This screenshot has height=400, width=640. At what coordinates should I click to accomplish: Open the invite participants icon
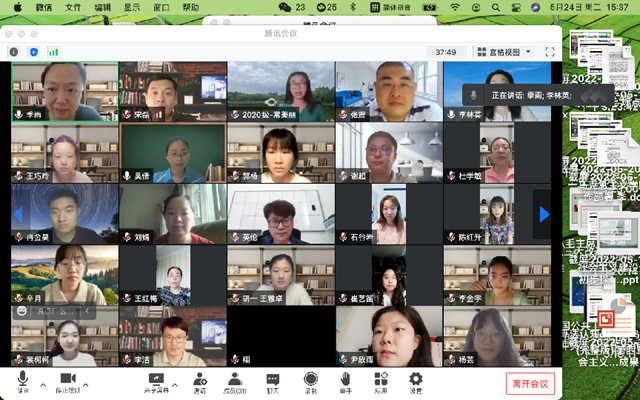point(200,381)
